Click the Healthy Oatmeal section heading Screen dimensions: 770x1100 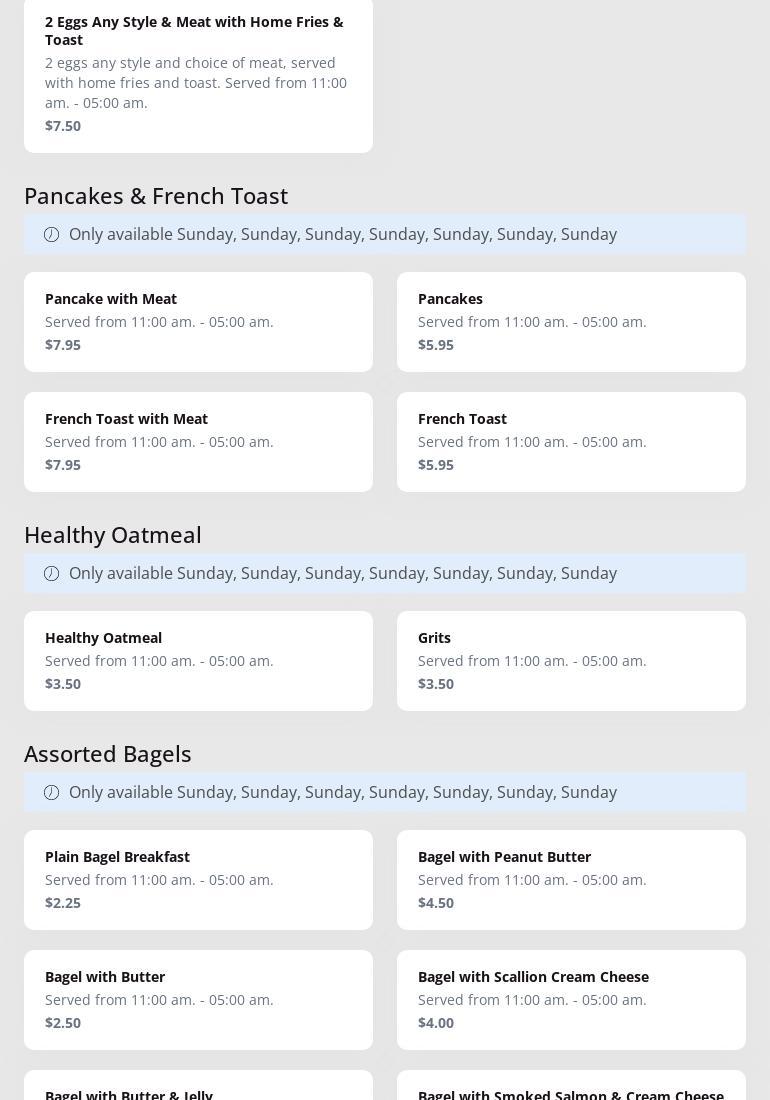click(113, 535)
